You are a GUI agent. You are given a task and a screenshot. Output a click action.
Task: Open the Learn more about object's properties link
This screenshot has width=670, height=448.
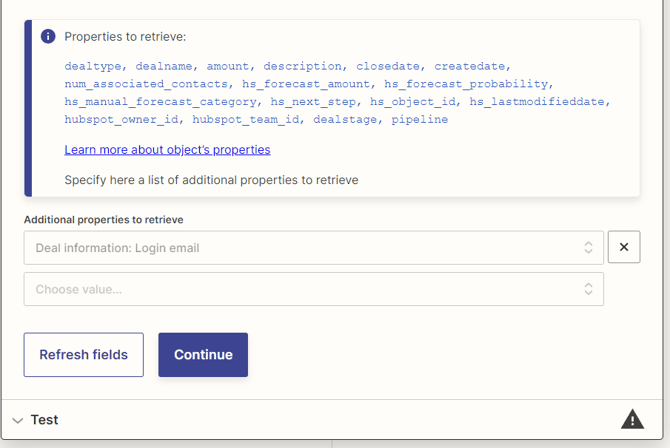tap(167, 150)
